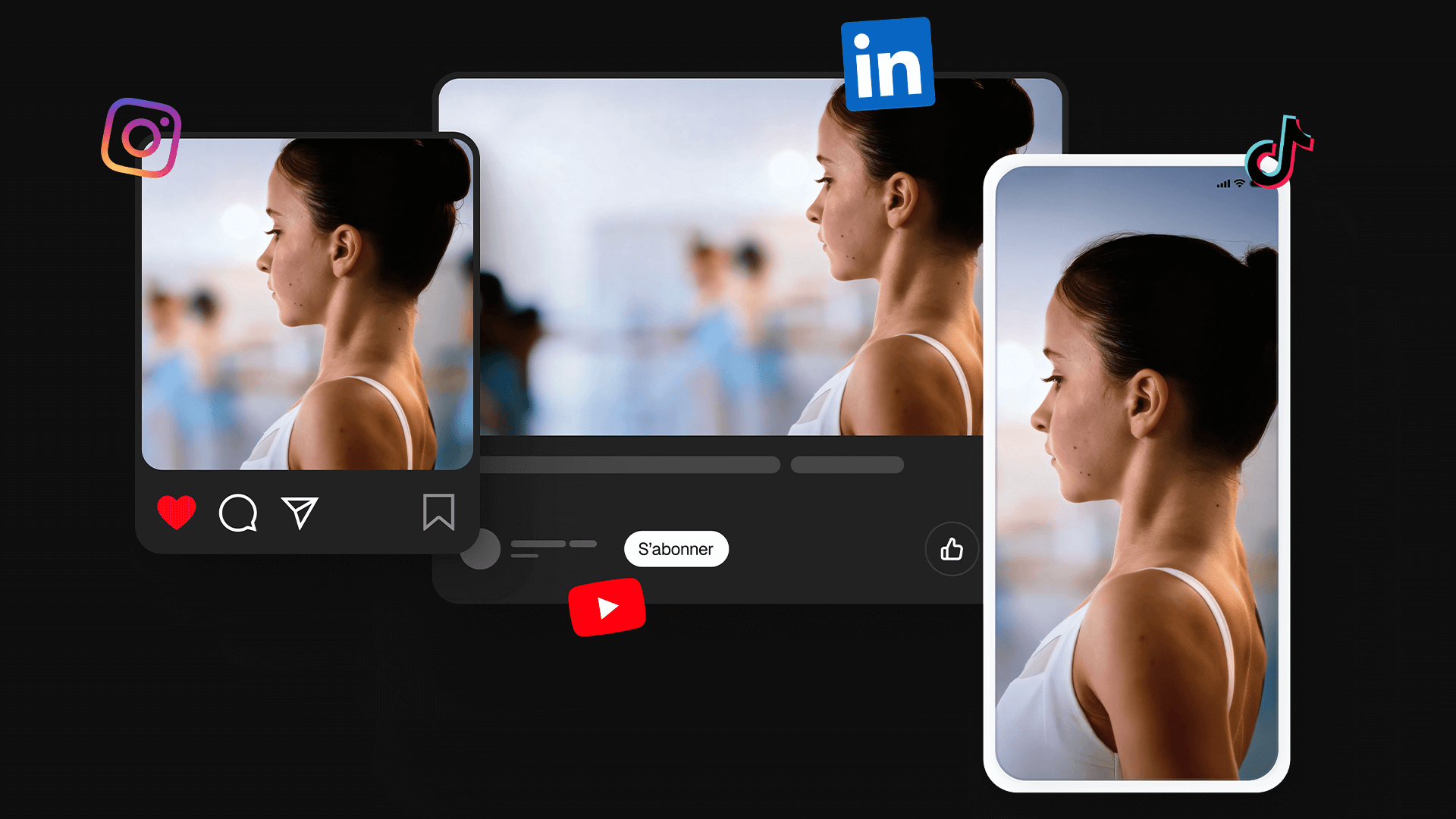Share the post via the paper plane icon
Screen dimensions: 1456x819
(300, 514)
